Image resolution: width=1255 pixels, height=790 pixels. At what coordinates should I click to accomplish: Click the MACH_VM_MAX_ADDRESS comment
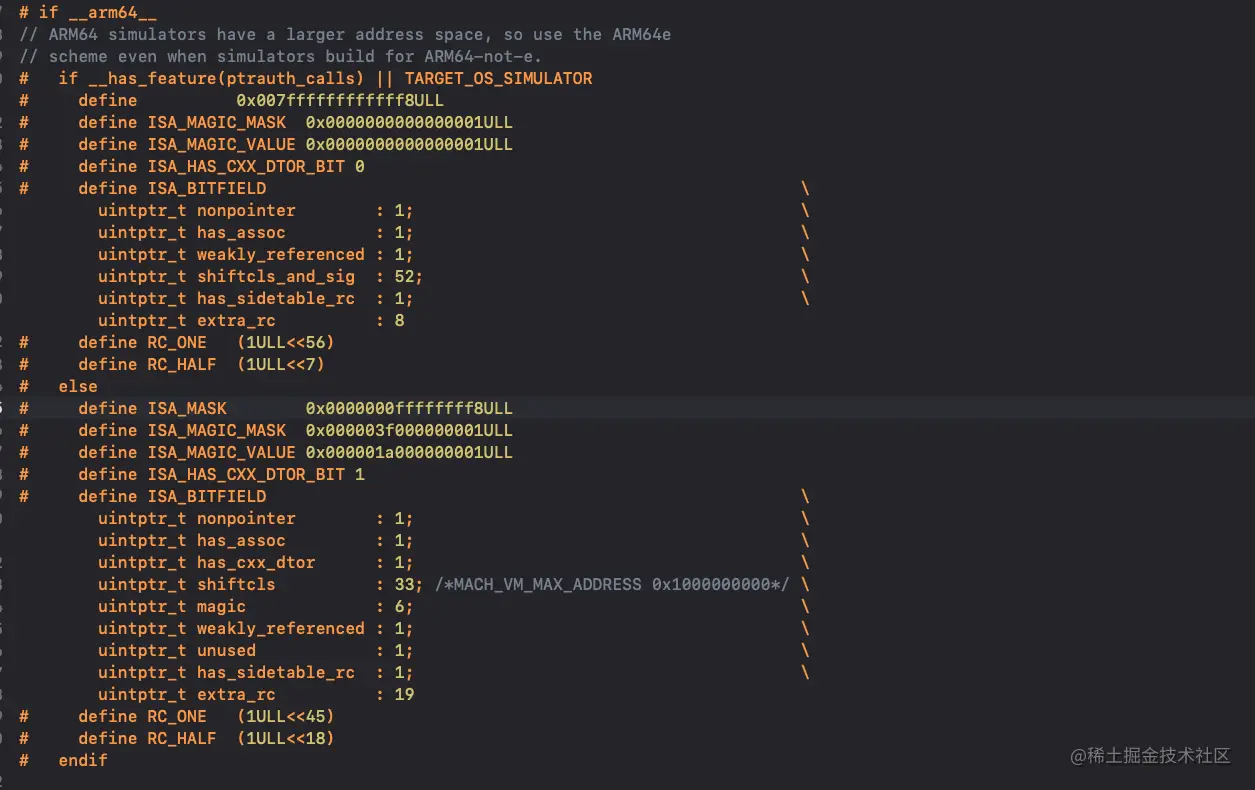612,584
